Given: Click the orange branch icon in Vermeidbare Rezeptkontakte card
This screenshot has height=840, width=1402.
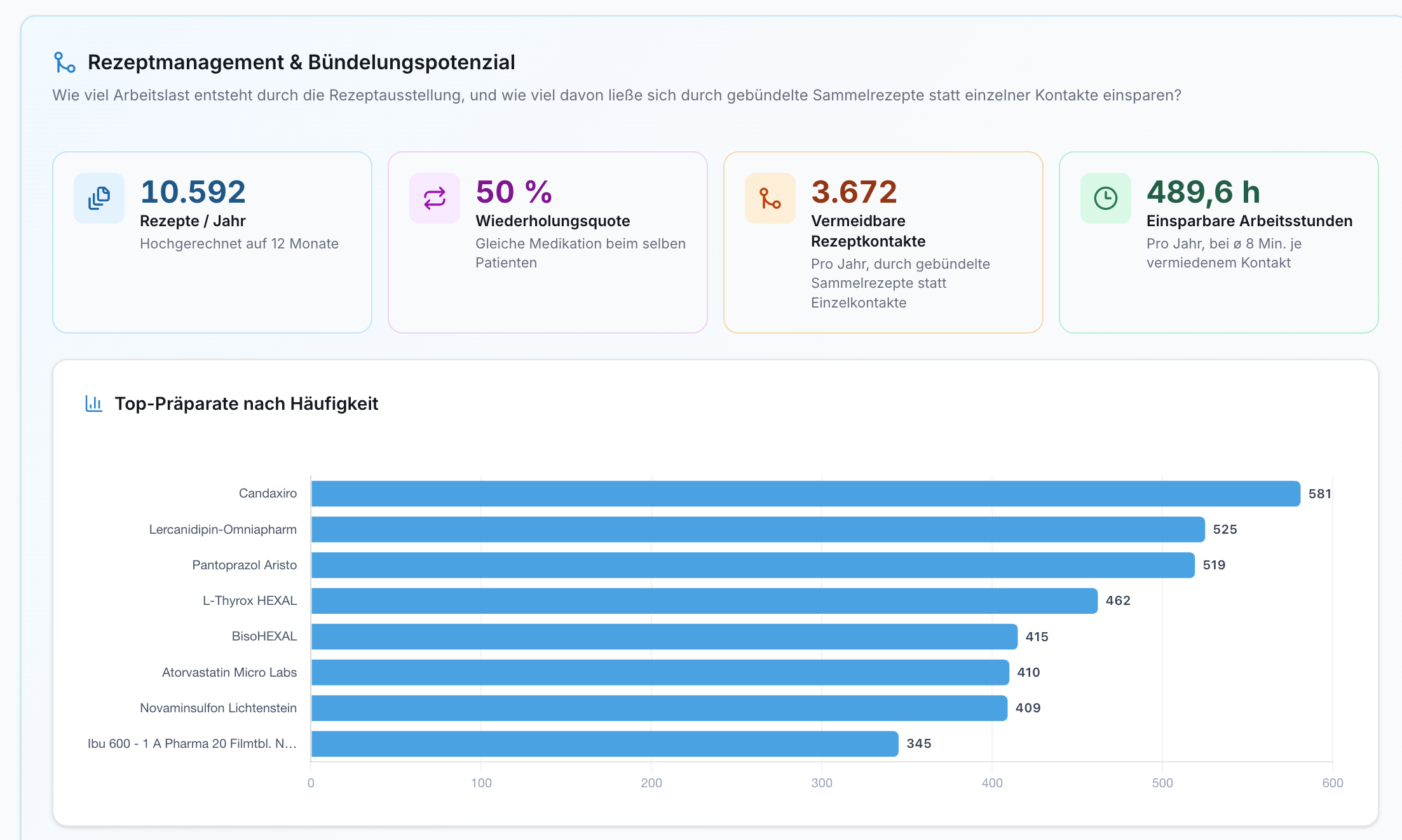Looking at the screenshot, I should coord(770,198).
